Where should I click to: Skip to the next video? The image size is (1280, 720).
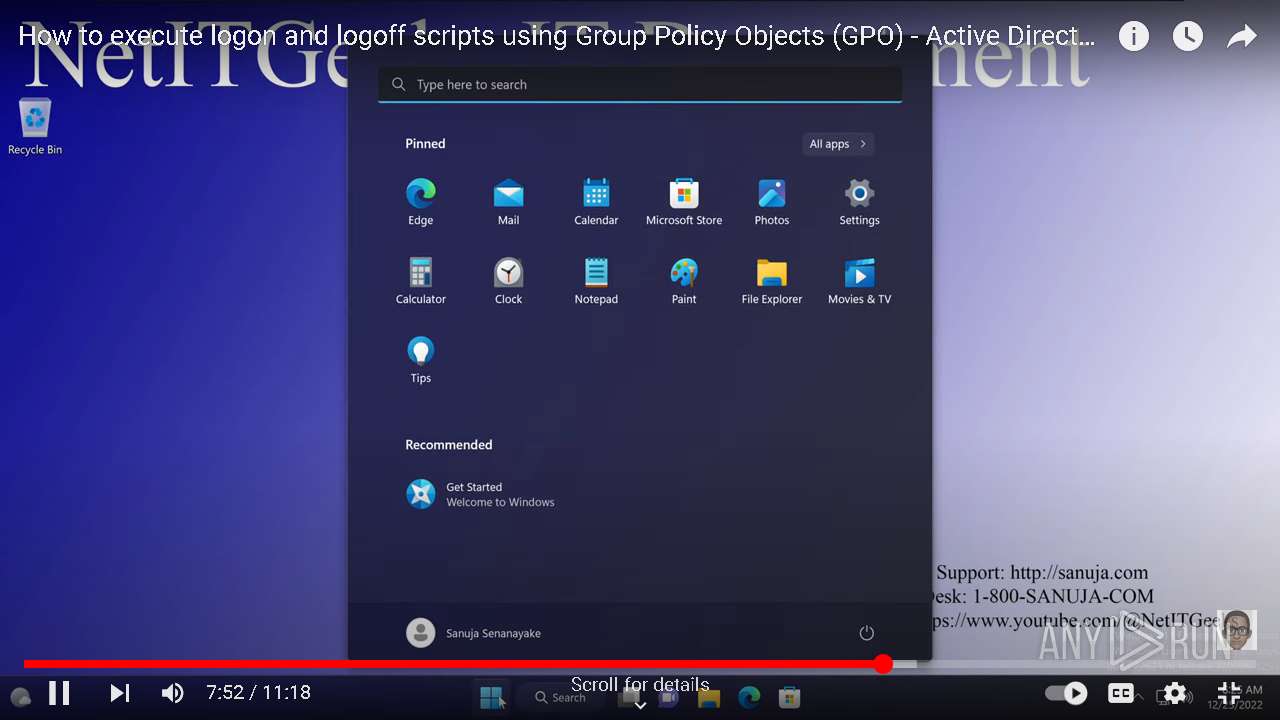(119, 693)
